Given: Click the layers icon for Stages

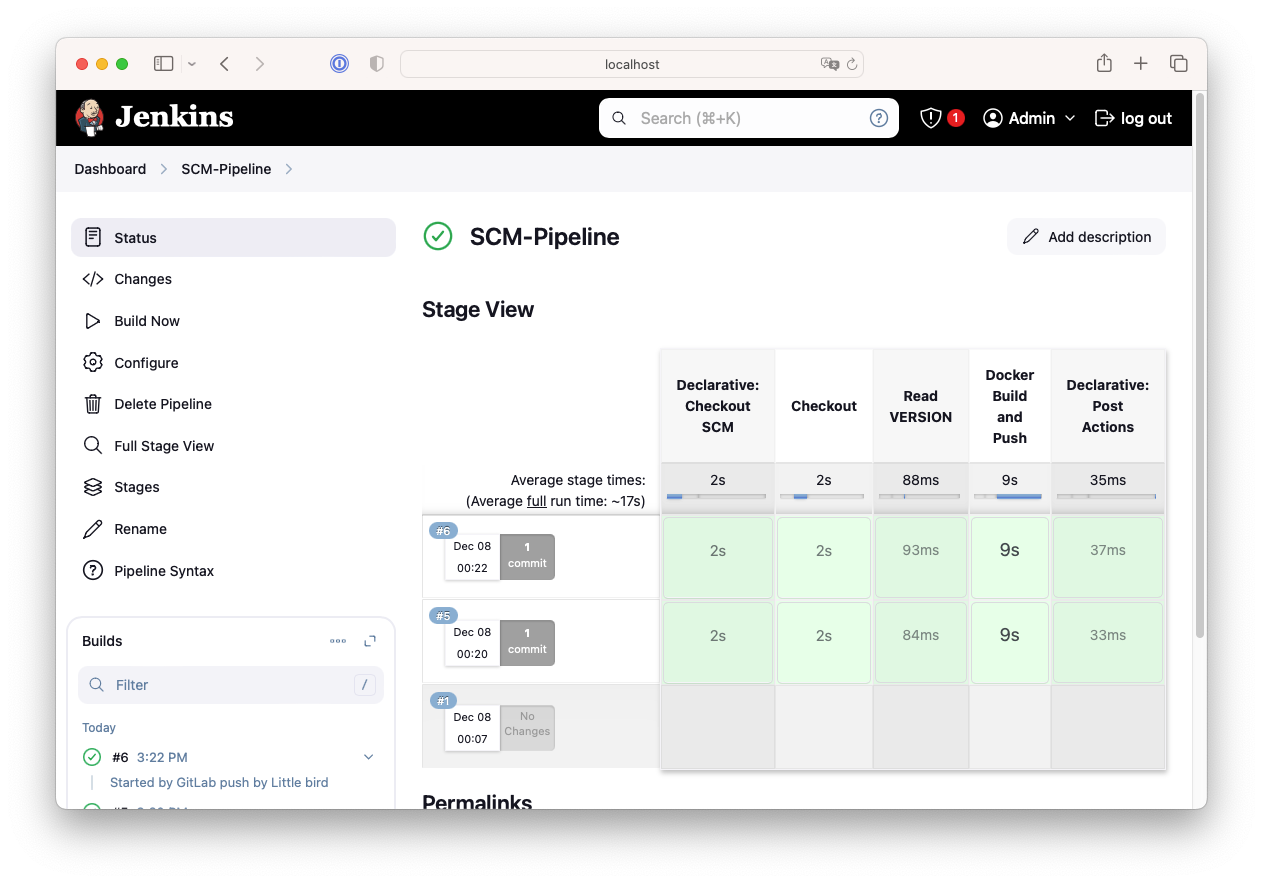Looking at the screenshot, I should click(x=93, y=487).
